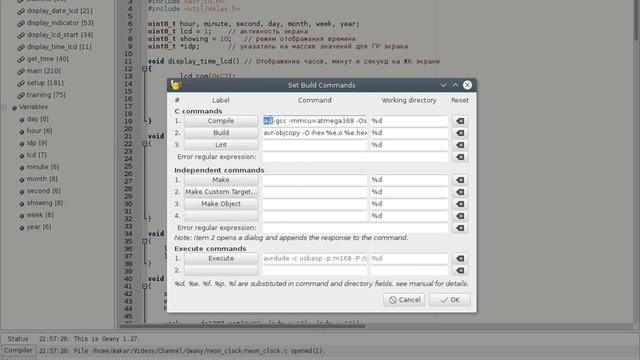The width and height of the screenshot is (640, 360).
Task: Focus the Make Object command field
Action: click(315, 204)
